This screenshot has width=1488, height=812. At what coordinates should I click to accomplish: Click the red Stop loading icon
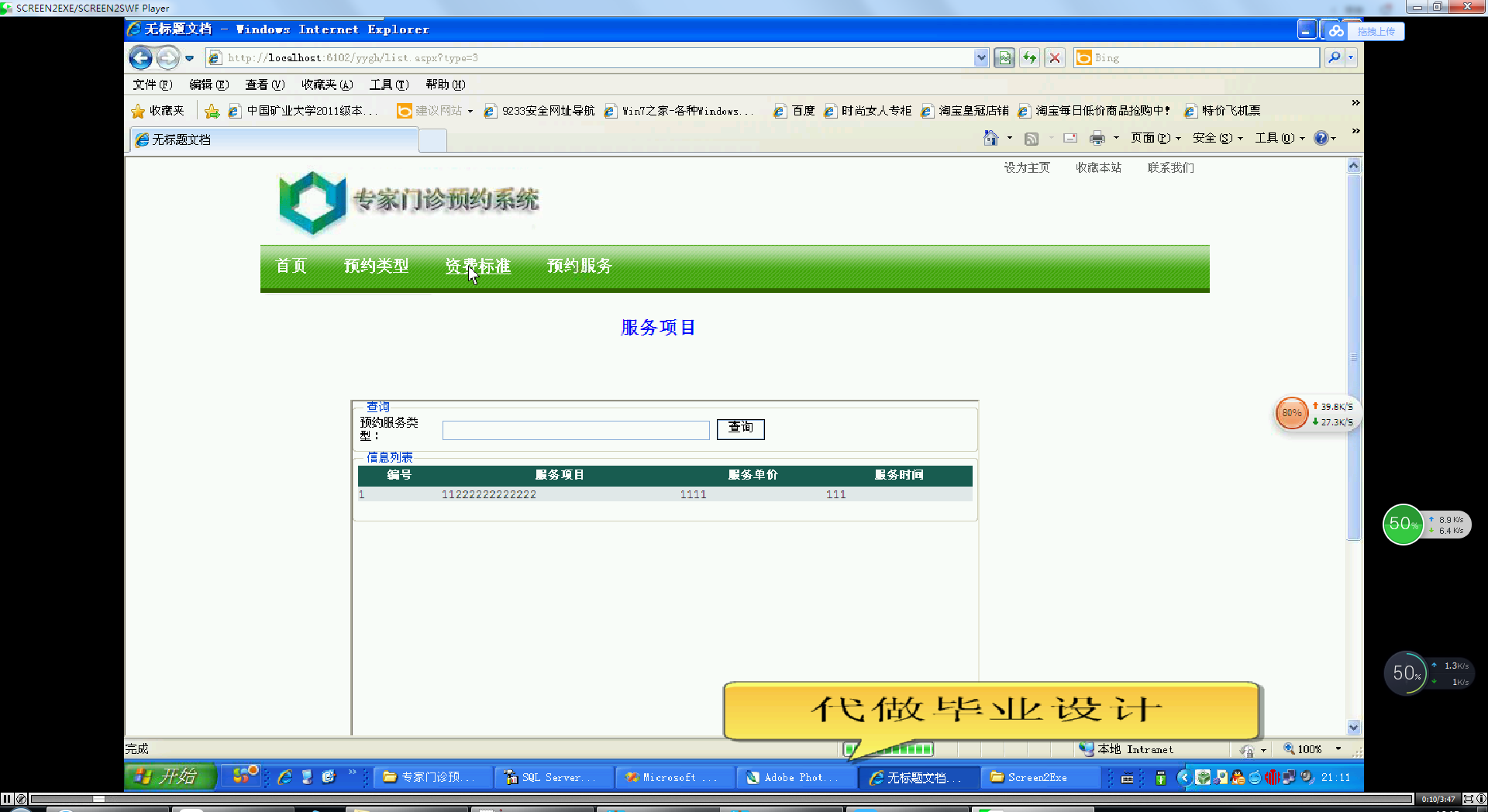[1055, 58]
